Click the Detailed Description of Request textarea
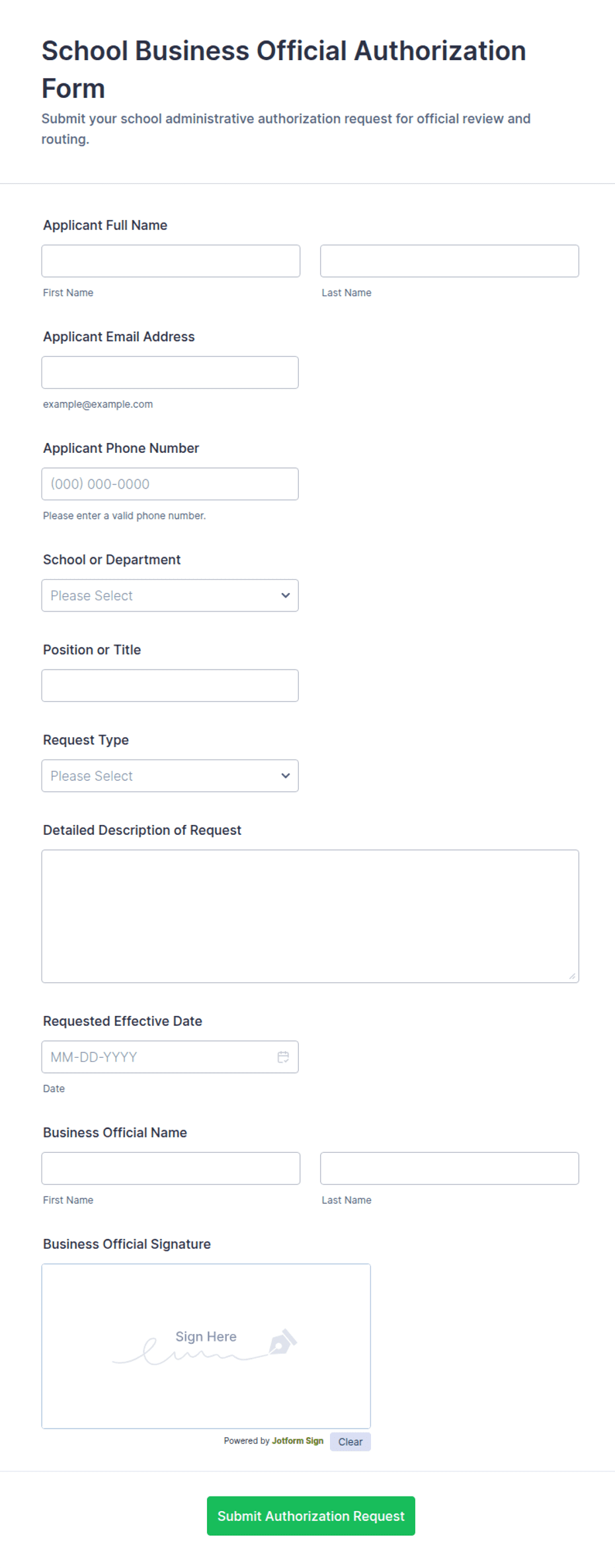 pos(310,916)
